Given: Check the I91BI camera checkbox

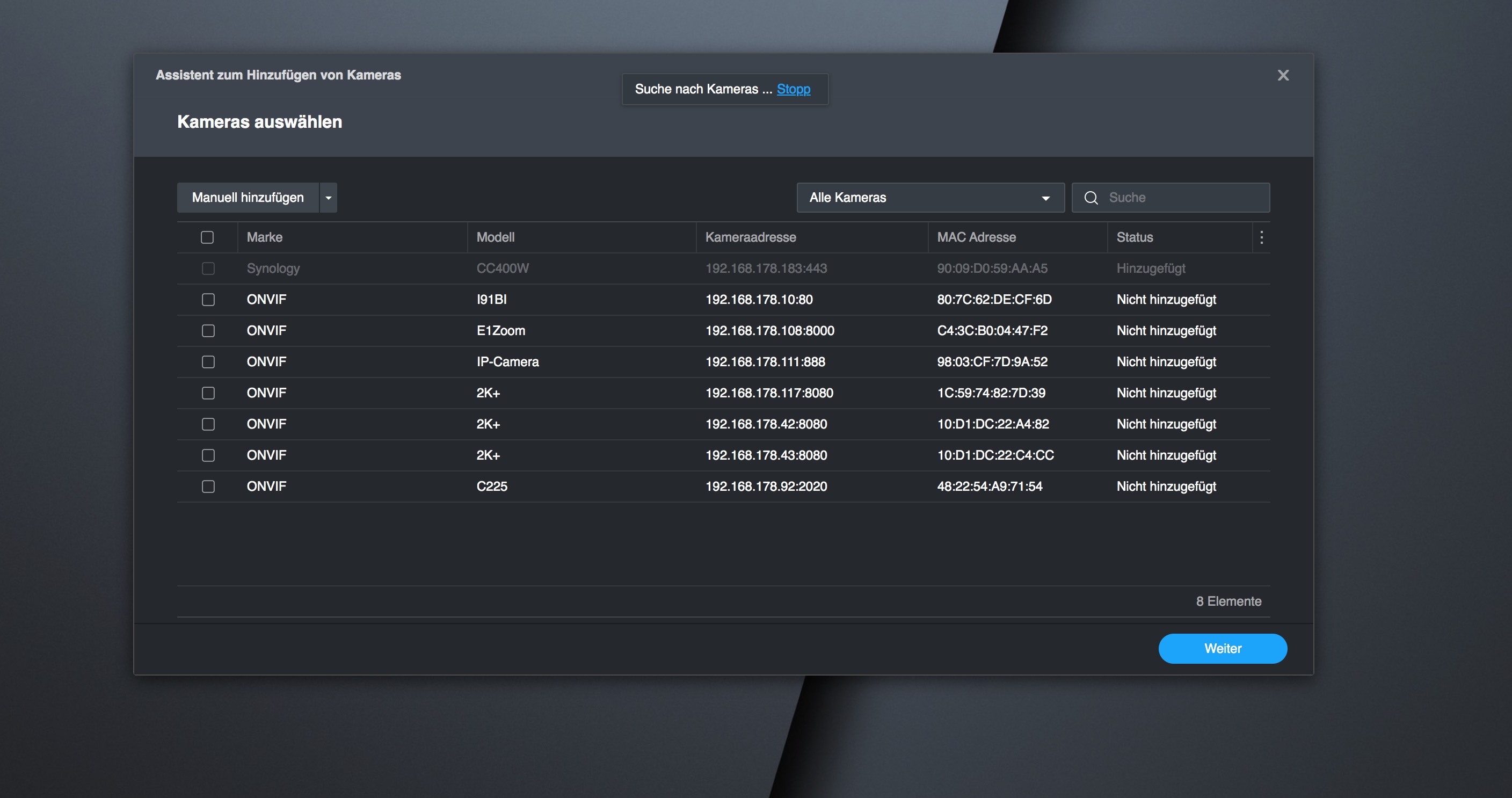Looking at the screenshot, I should (x=208, y=300).
